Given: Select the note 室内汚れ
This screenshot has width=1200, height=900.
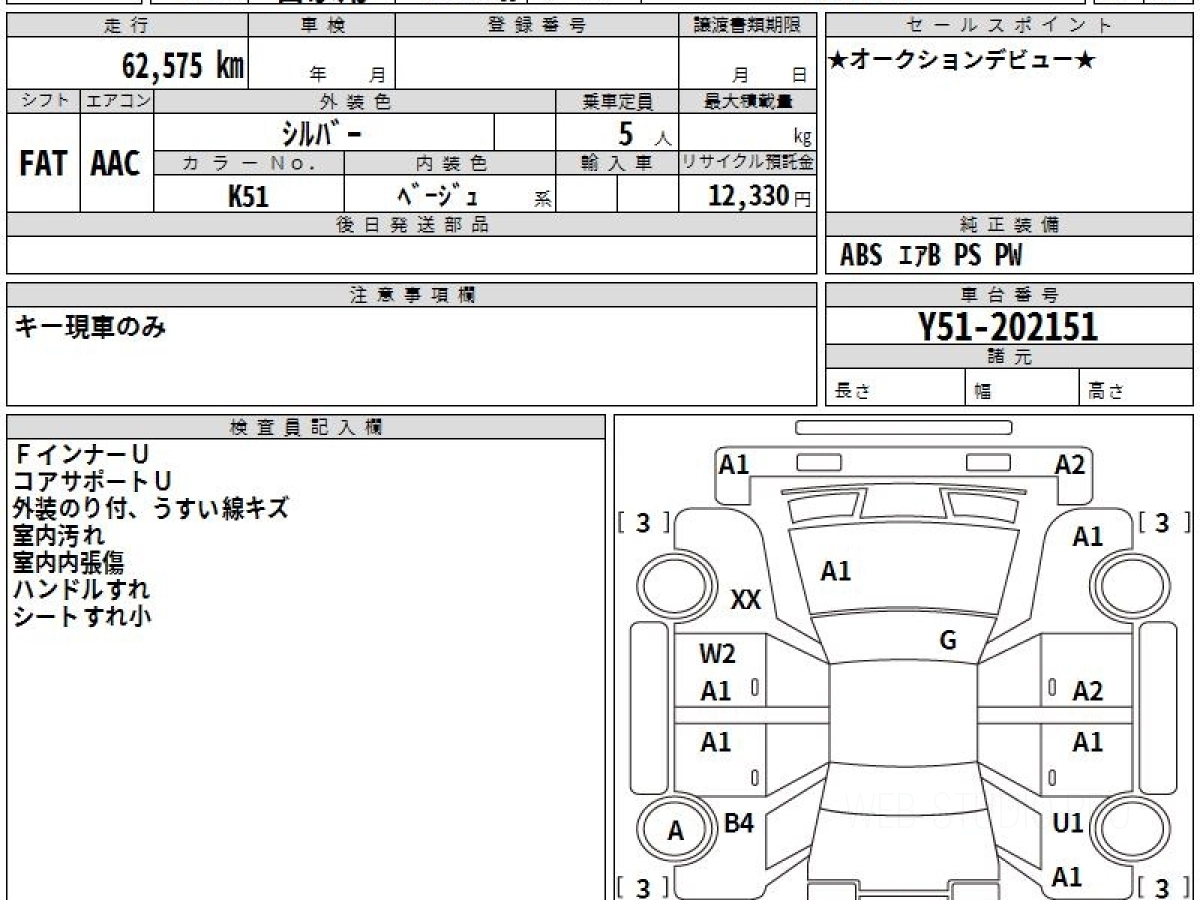Looking at the screenshot, I should pos(59,535).
